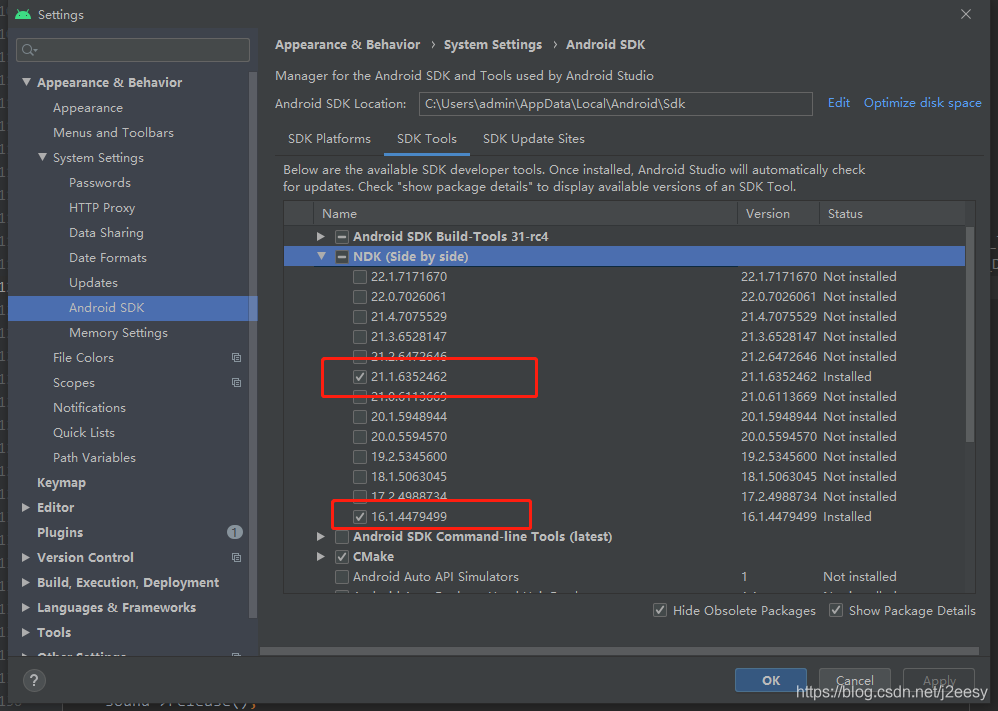This screenshot has height=711, width=998.
Task: Uncheck the CMake checkbox
Action: point(342,557)
